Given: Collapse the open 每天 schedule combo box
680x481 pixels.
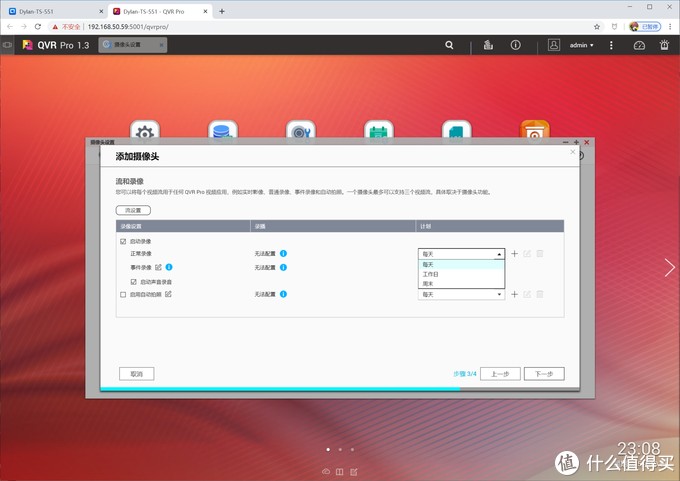Looking at the screenshot, I should point(461,254).
